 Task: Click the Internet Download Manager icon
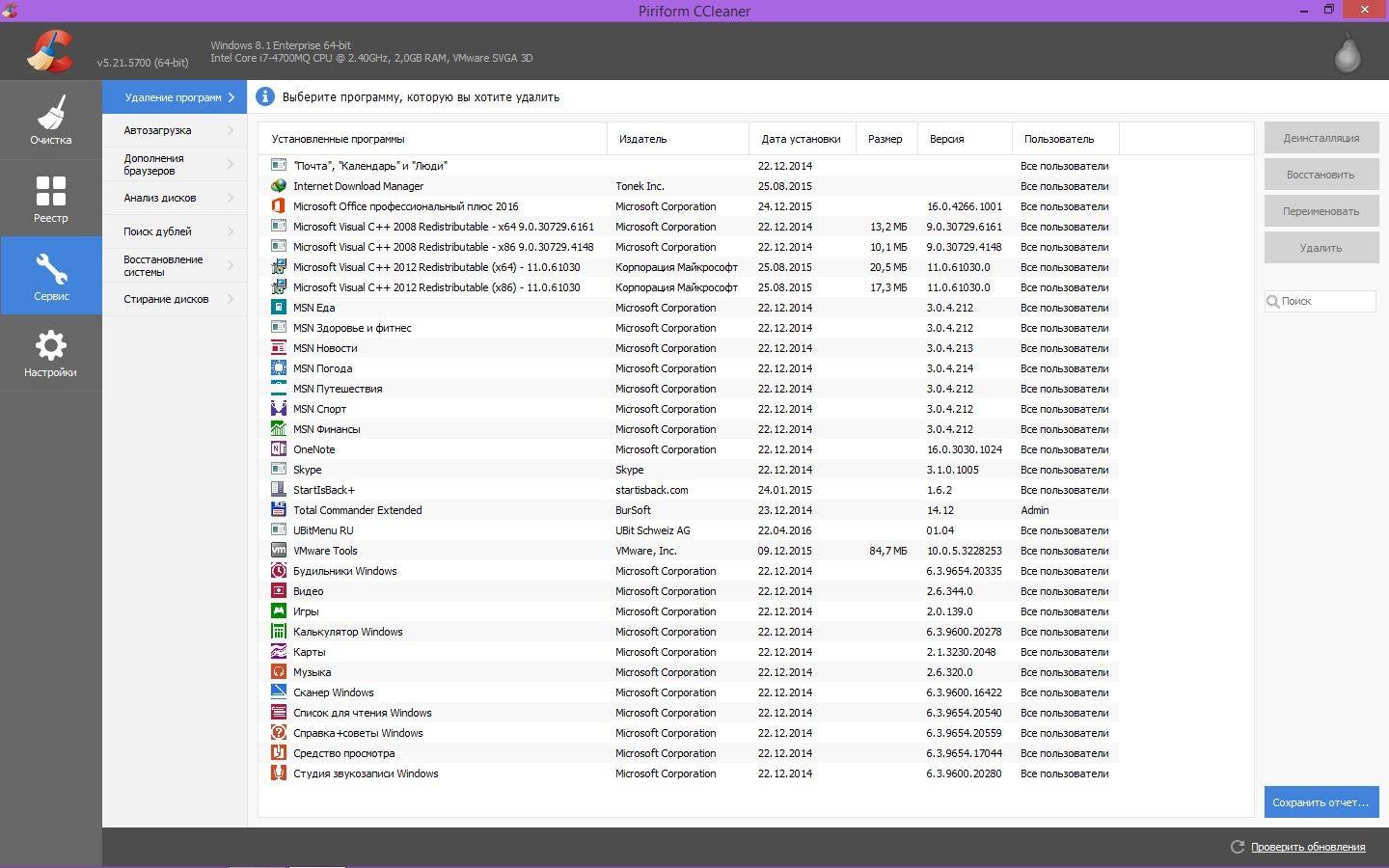(x=279, y=186)
